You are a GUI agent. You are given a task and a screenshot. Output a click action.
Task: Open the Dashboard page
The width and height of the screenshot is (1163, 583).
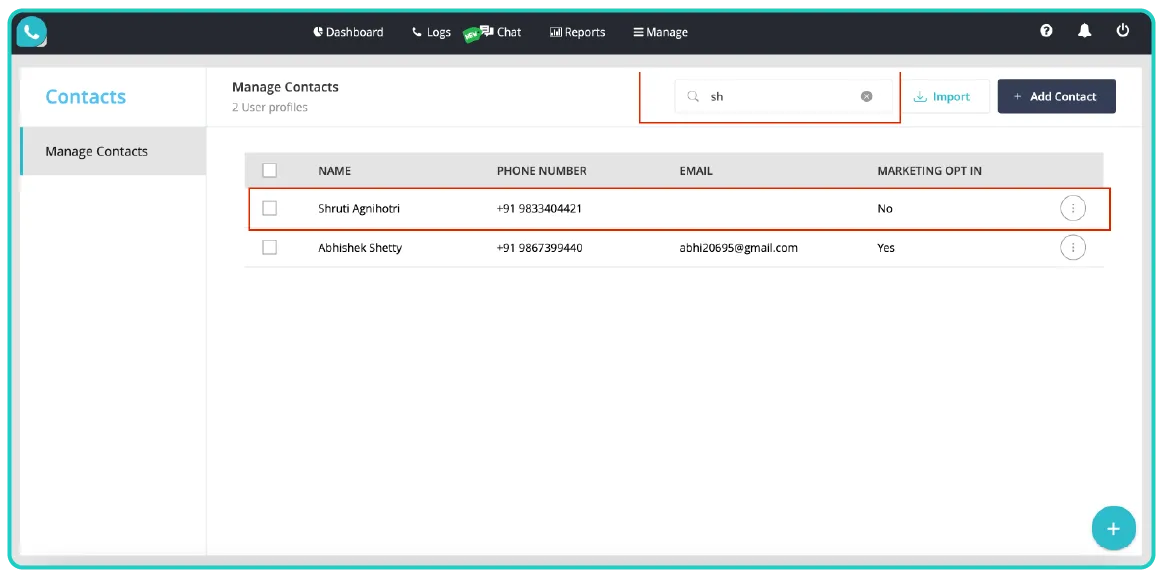[x=348, y=32]
